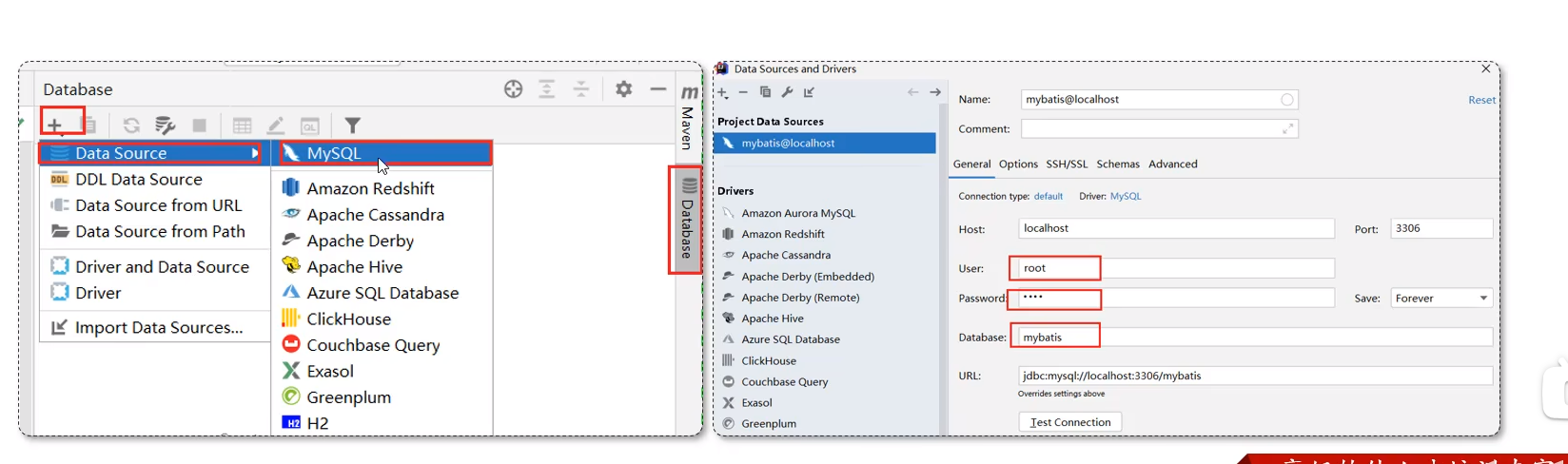This screenshot has width=1568, height=464.
Task: Click the filter funnel icon in Database toolbar
Action: [352, 126]
